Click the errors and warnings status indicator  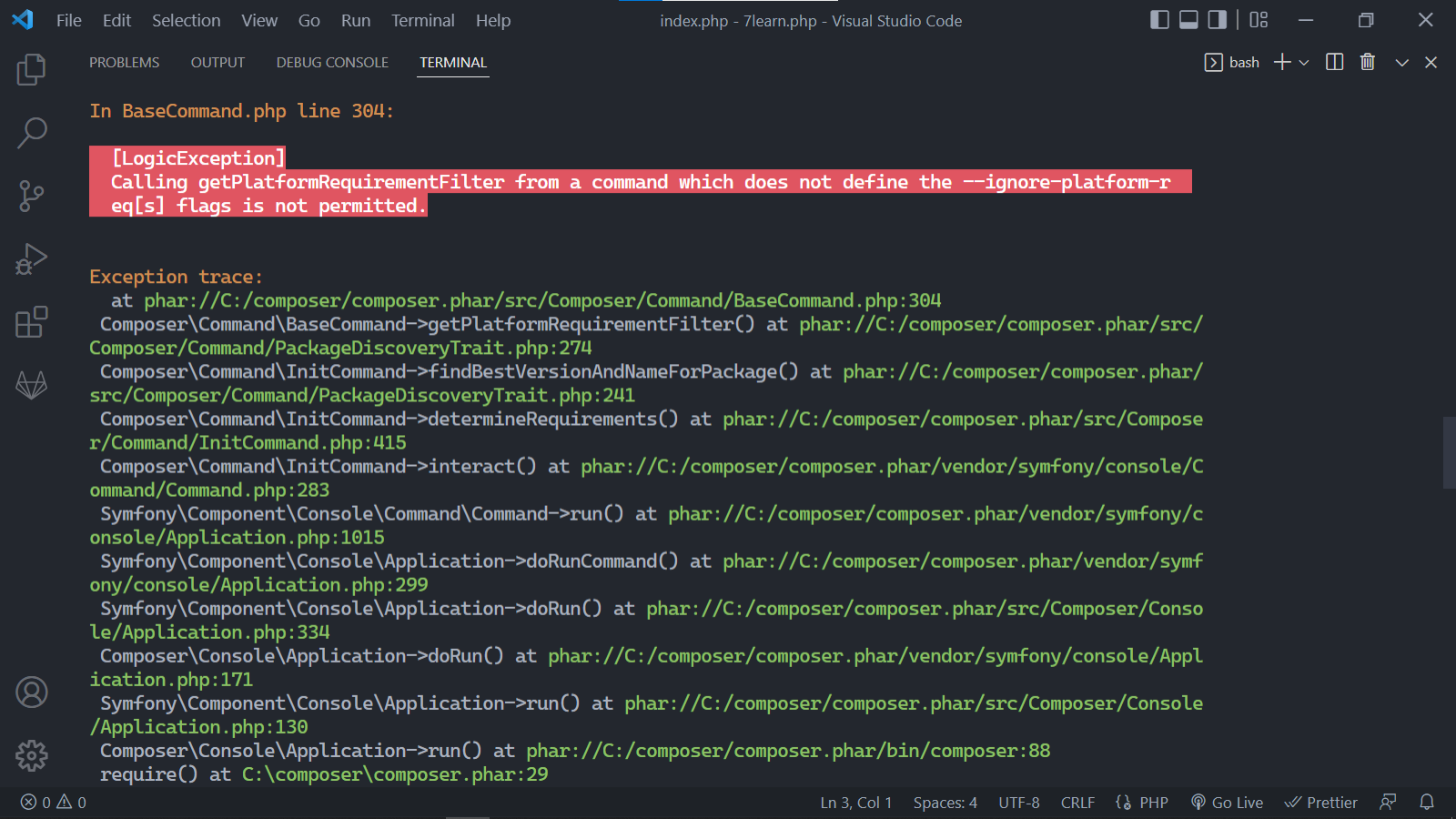point(54,803)
